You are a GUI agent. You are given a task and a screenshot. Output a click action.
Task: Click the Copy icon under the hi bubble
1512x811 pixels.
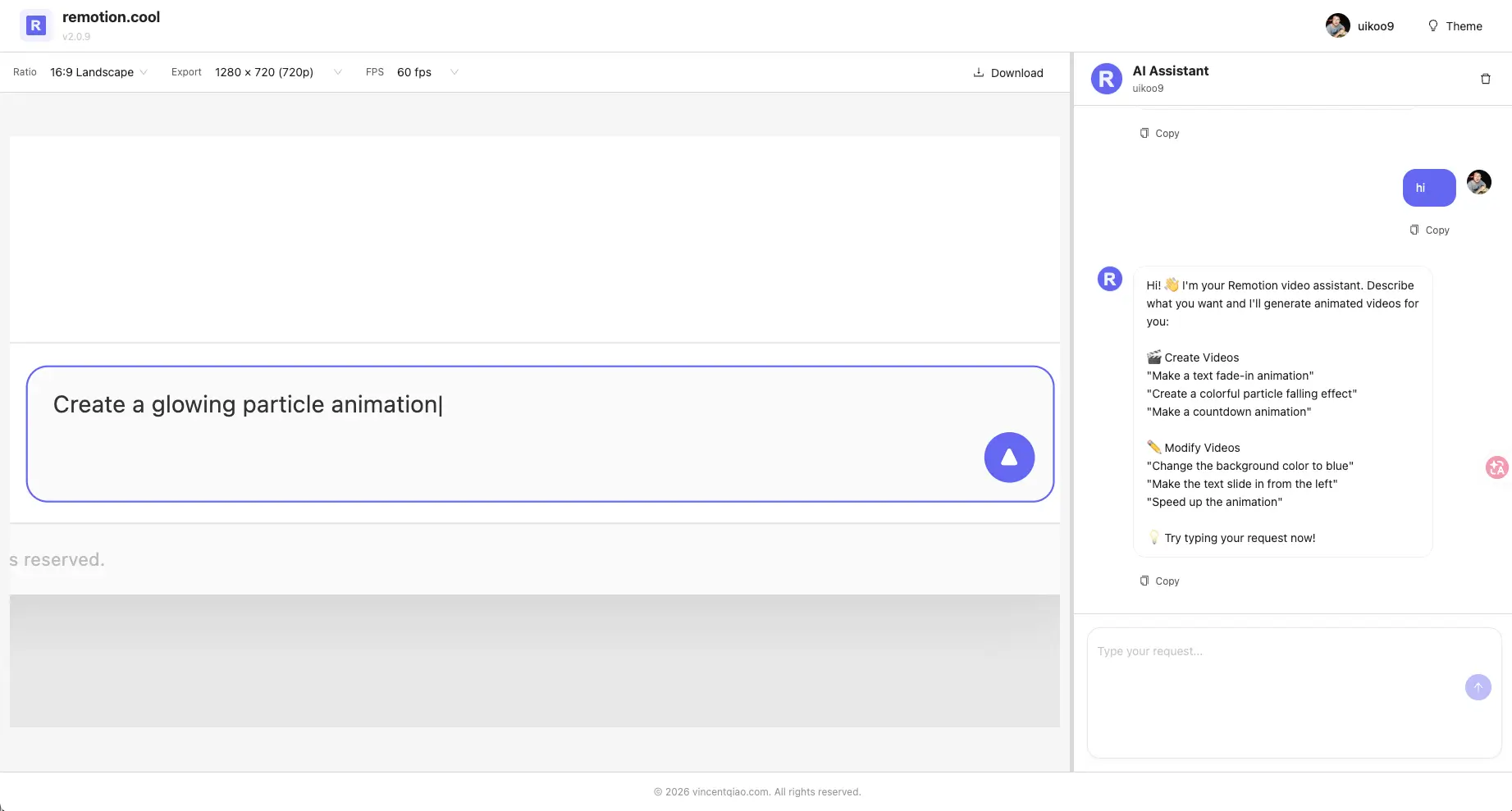point(1429,230)
